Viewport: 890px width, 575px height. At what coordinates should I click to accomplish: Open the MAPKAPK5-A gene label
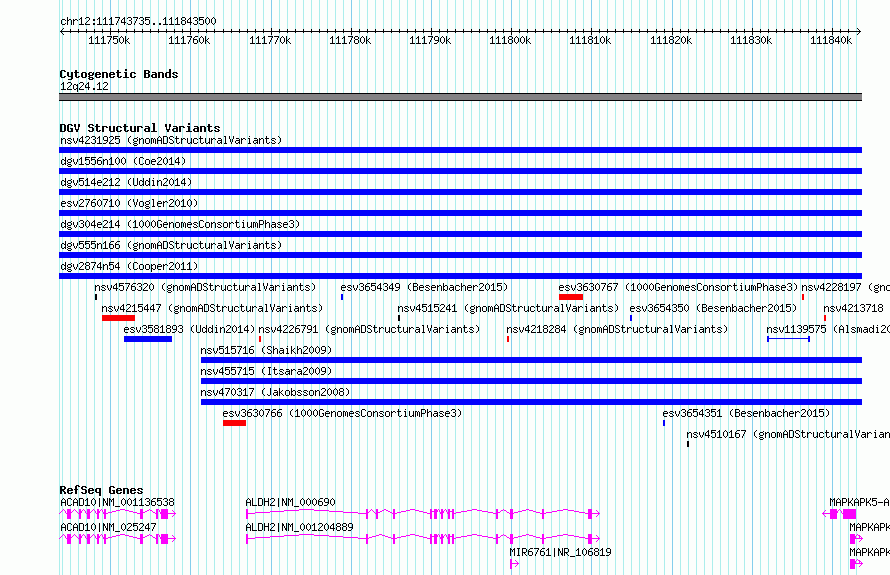[859, 502]
